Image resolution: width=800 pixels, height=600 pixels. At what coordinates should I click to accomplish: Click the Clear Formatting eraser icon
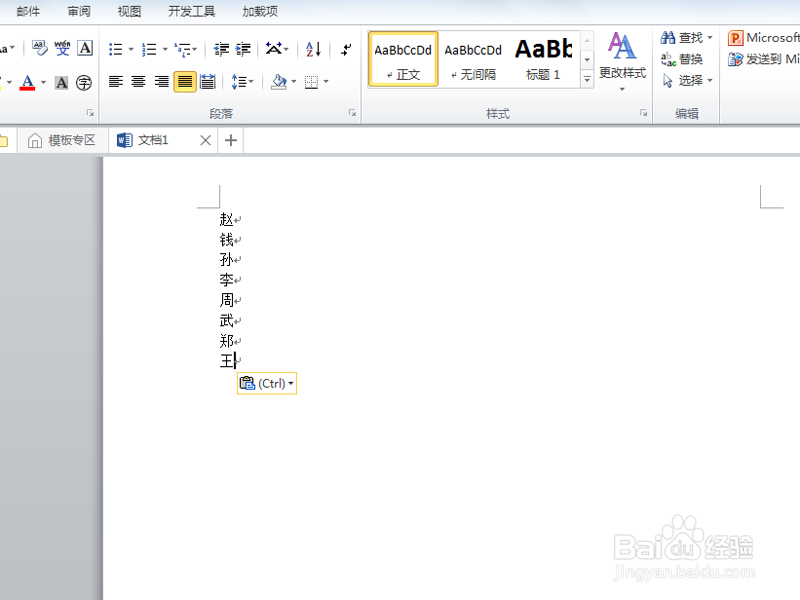(x=39, y=48)
